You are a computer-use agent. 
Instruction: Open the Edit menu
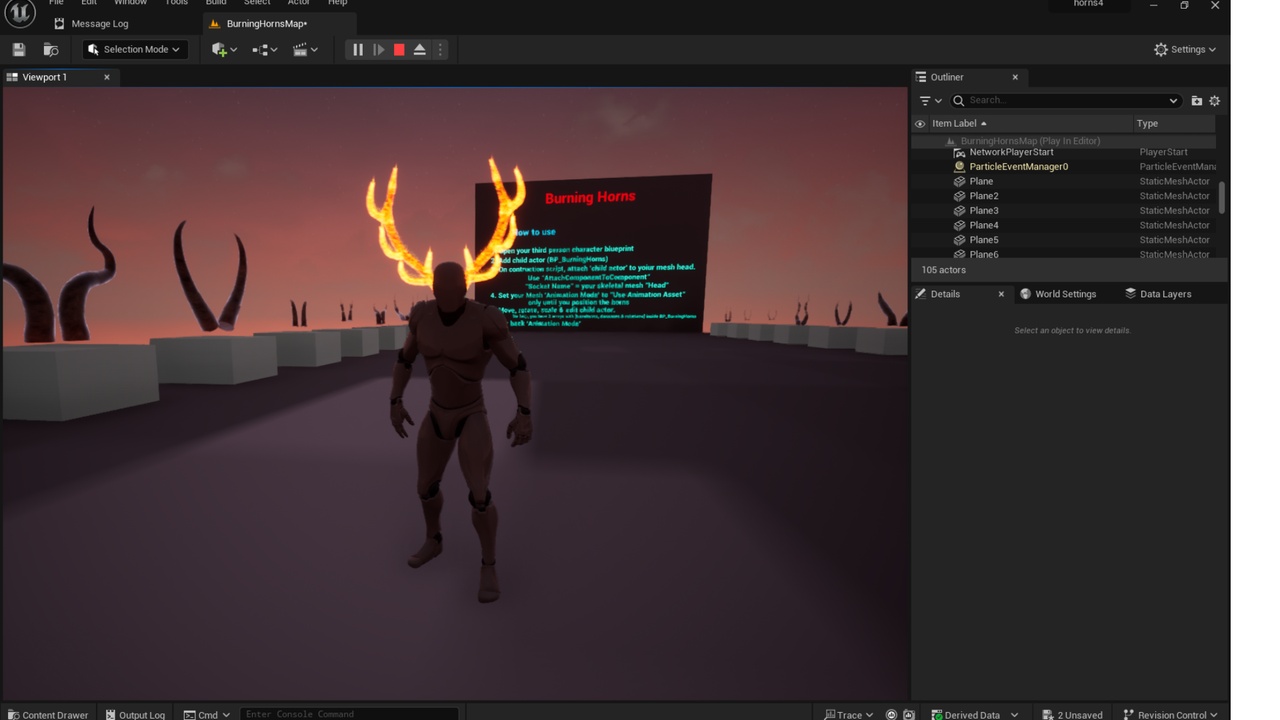pos(89,3)
